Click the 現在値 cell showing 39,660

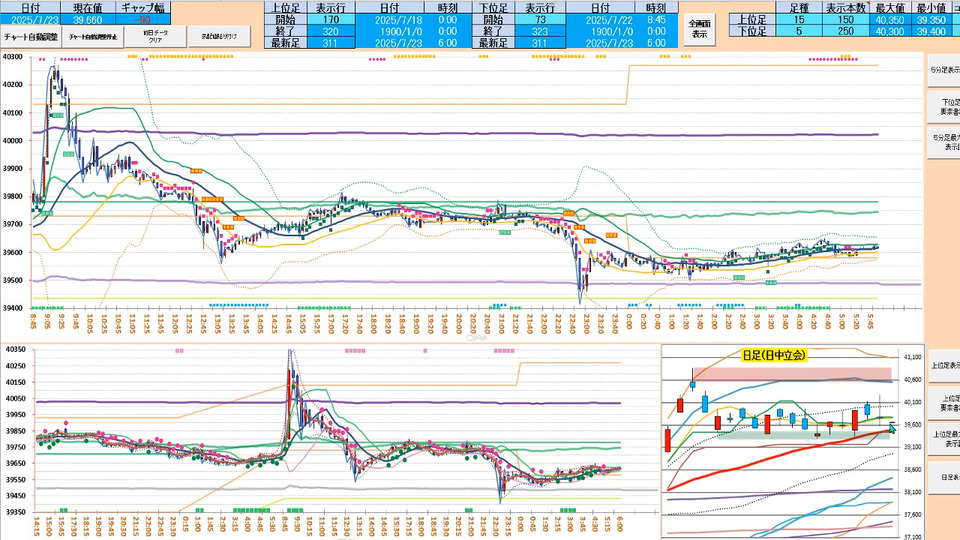[87, 18]
